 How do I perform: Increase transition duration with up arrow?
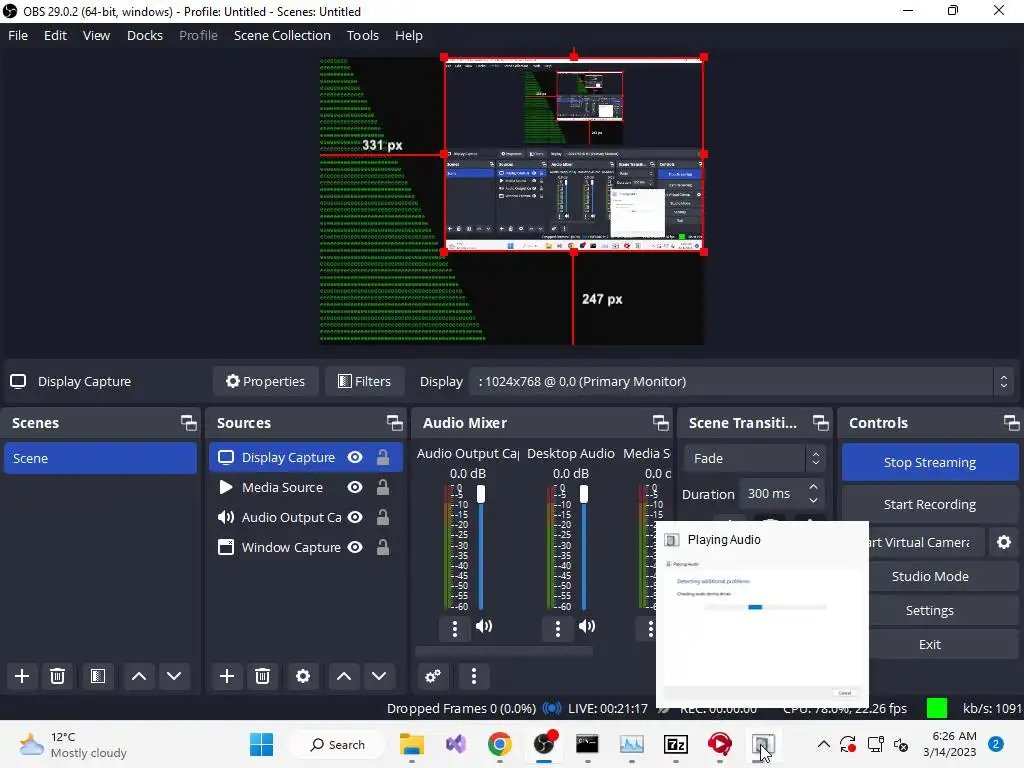[813, 487]
